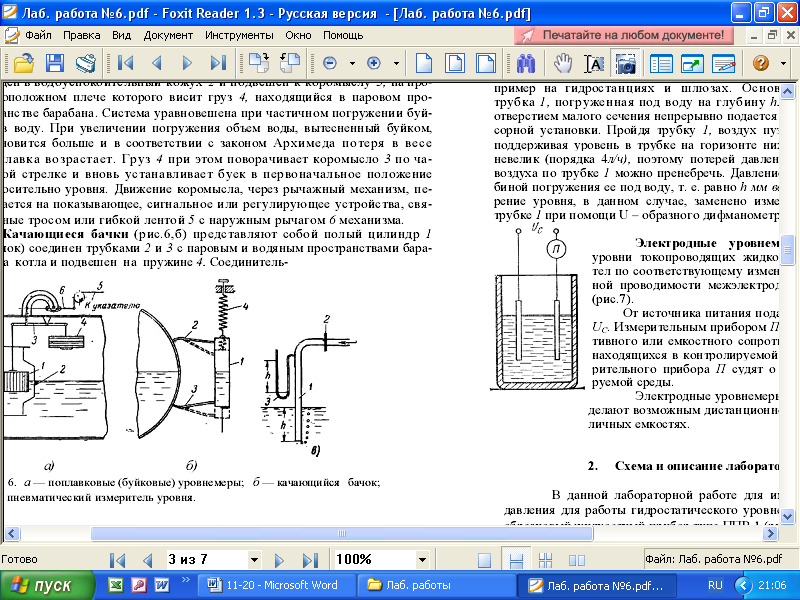Go to first page in status bar
800x600 pixels.
117,560
